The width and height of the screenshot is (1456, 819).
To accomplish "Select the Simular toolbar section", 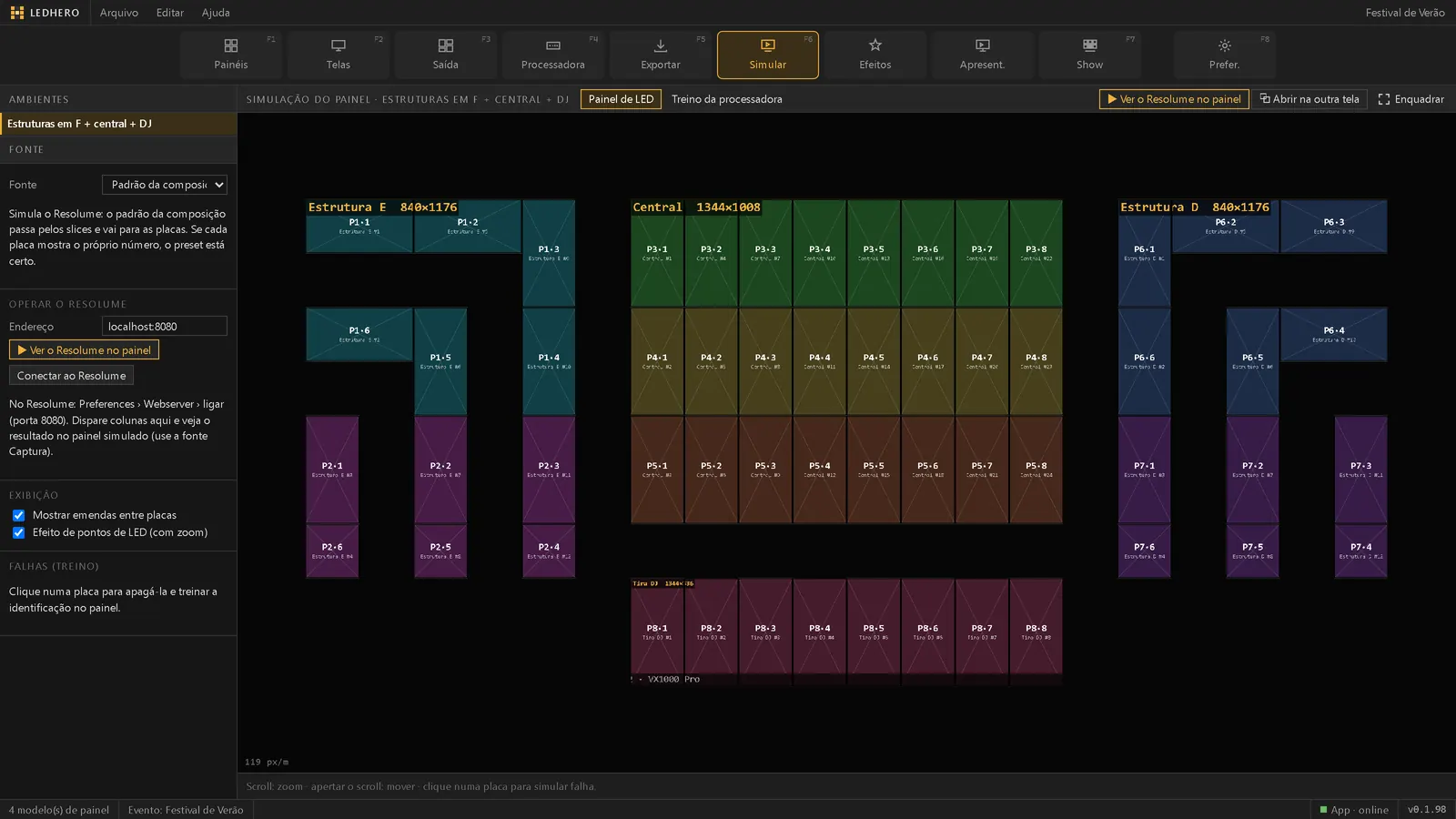I will (768, 55).
